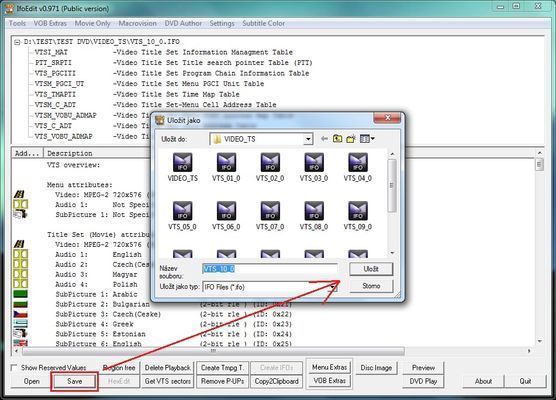Select VTSM_PGCI_UT tree entry
Screen dimensions: 556x400
click(59, 84)
